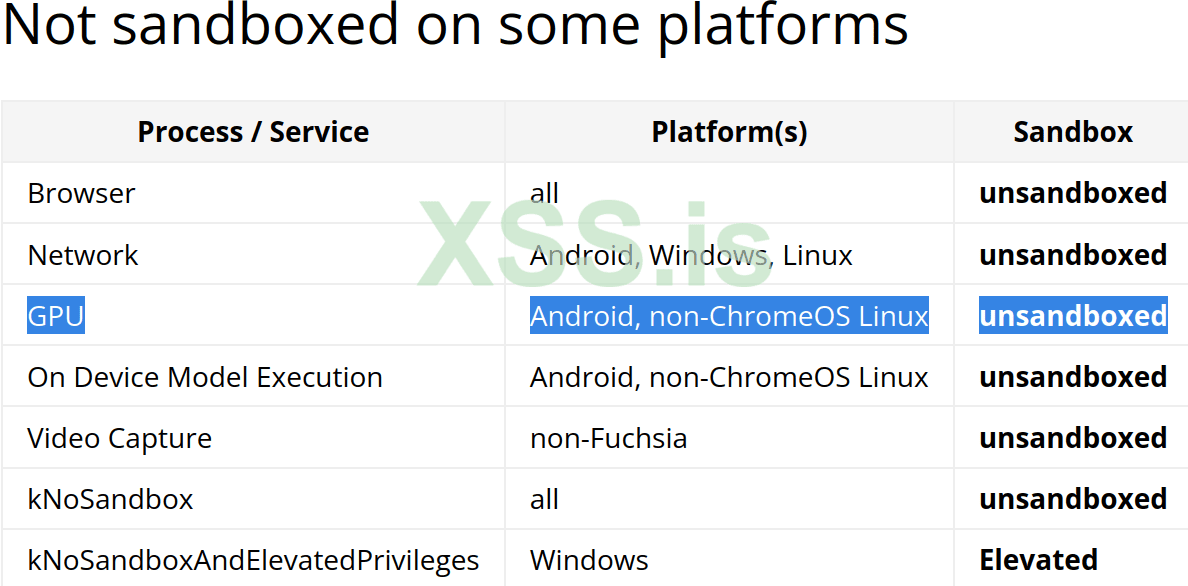Viewport: 1188px width, 586px height.
Task: Click the "Not sandboxed on some platforms" heading
Action: click(x=455, y=27)
